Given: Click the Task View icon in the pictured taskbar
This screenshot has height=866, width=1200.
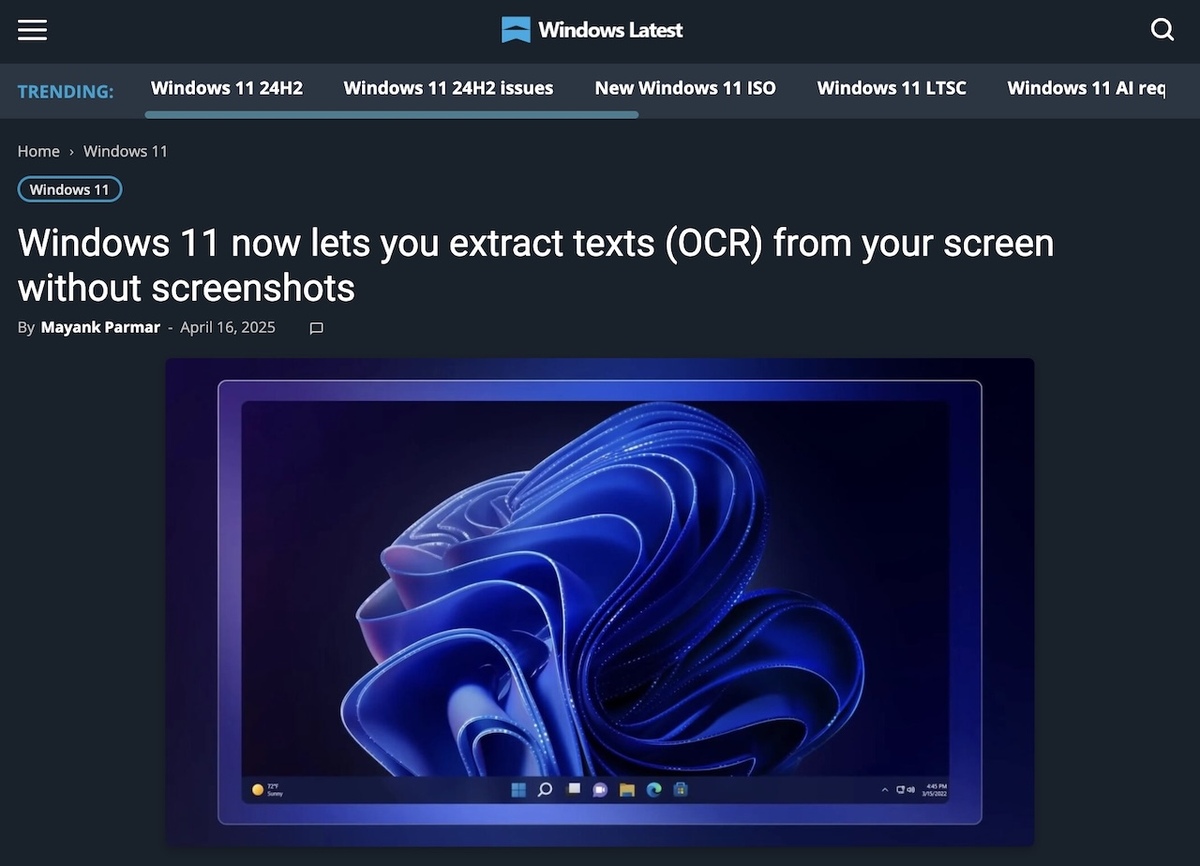Looking at the screenshot, I should click(573, 790).
